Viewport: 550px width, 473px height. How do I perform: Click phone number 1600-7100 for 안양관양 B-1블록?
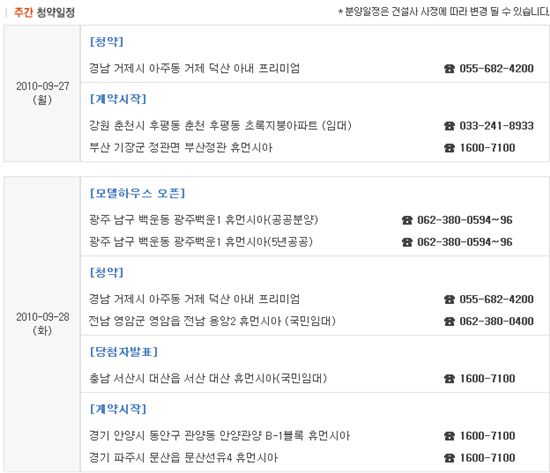(x=488, y=436)
